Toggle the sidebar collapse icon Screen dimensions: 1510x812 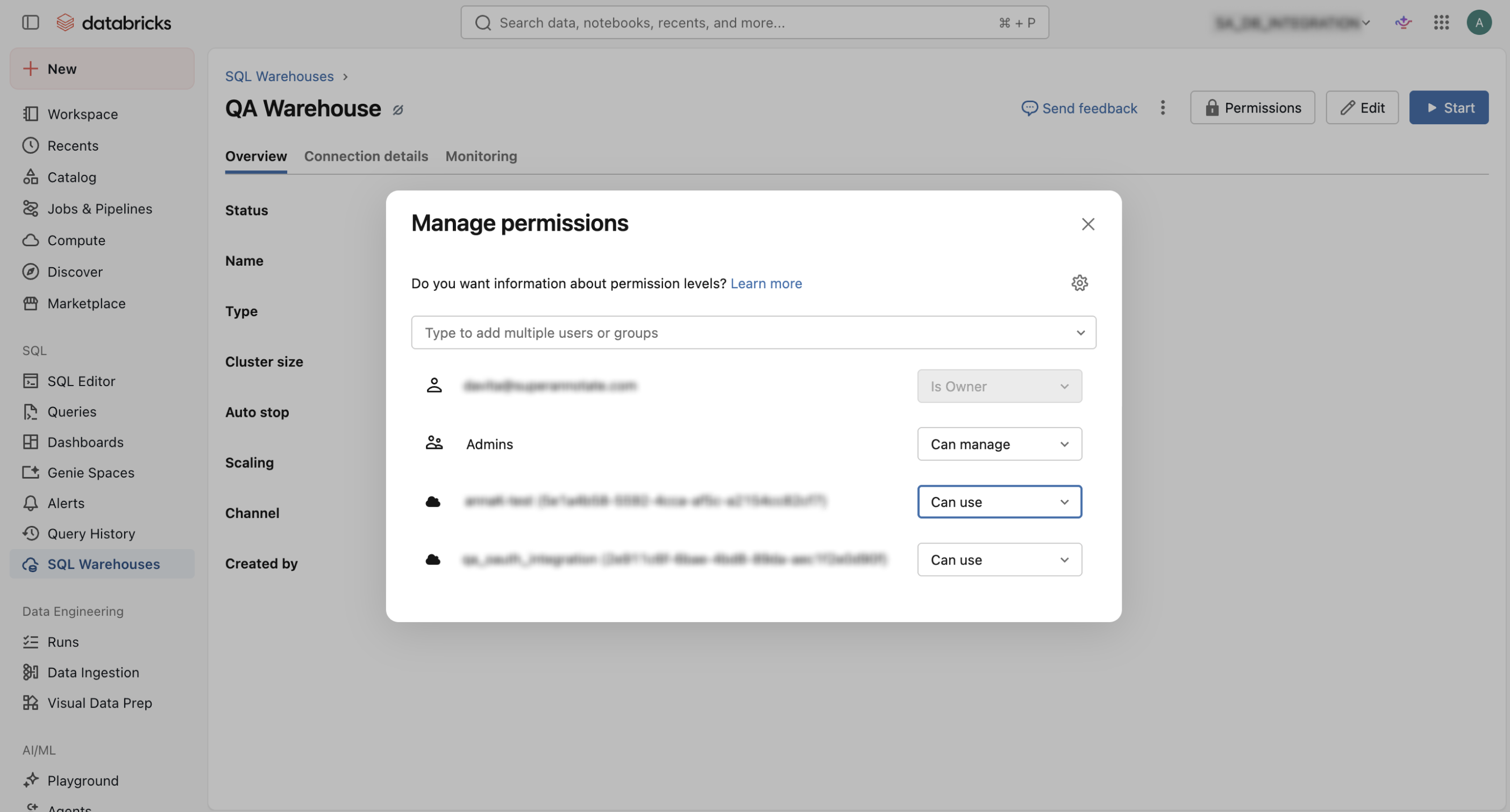(x=31, y=22)
